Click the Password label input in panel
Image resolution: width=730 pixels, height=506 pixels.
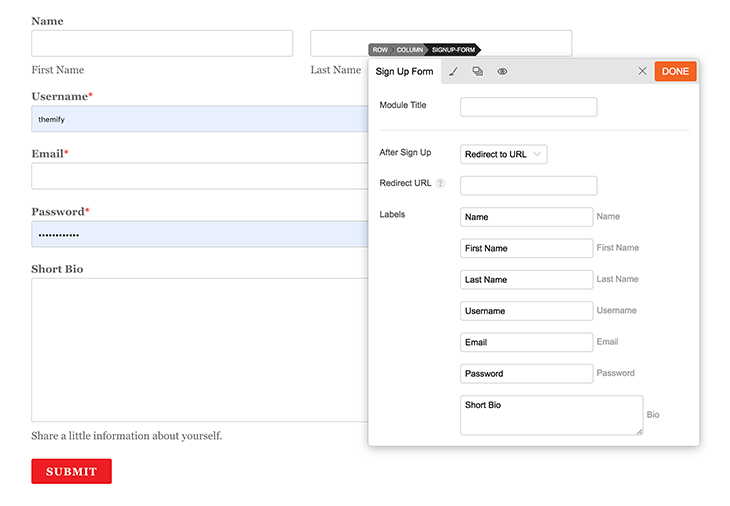coord(527,373)
